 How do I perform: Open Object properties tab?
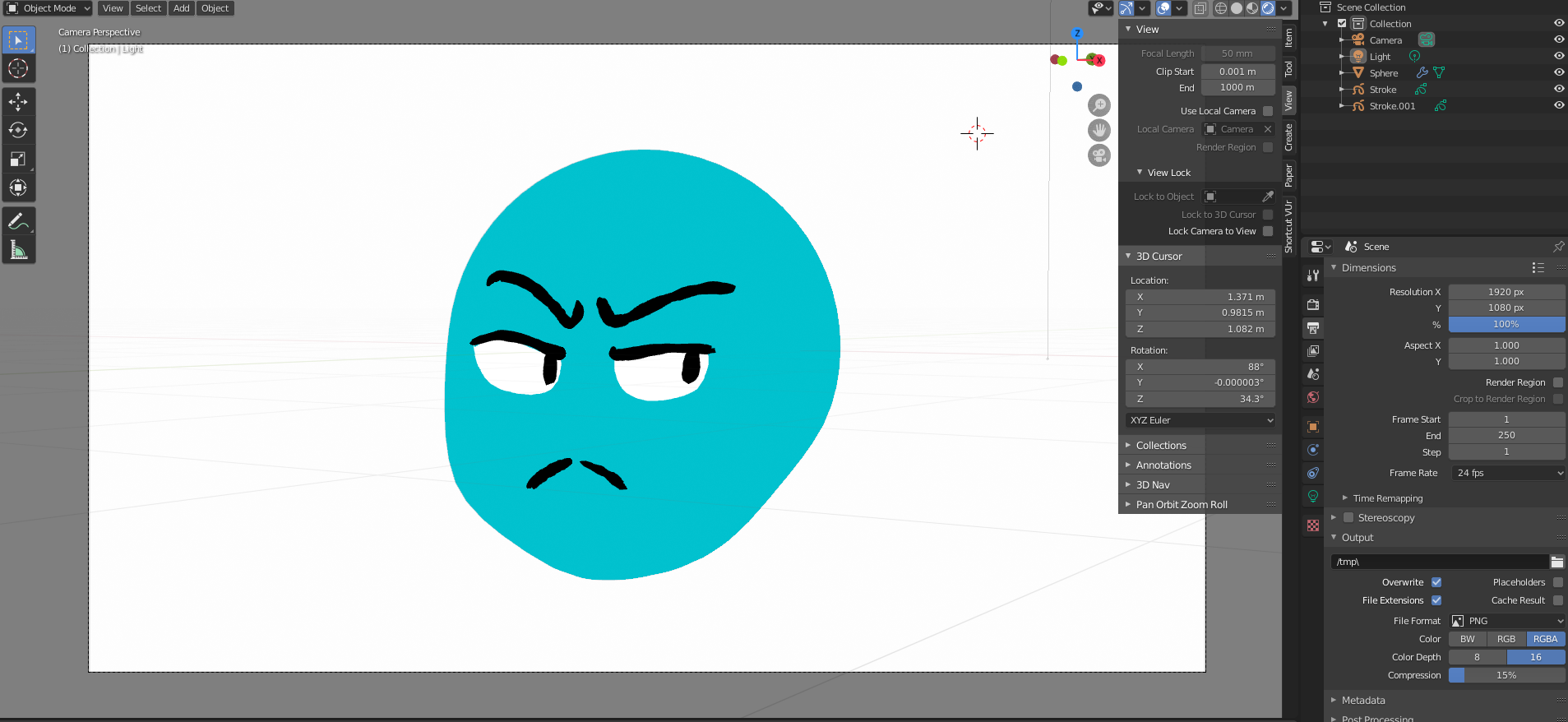[1313, 426]
